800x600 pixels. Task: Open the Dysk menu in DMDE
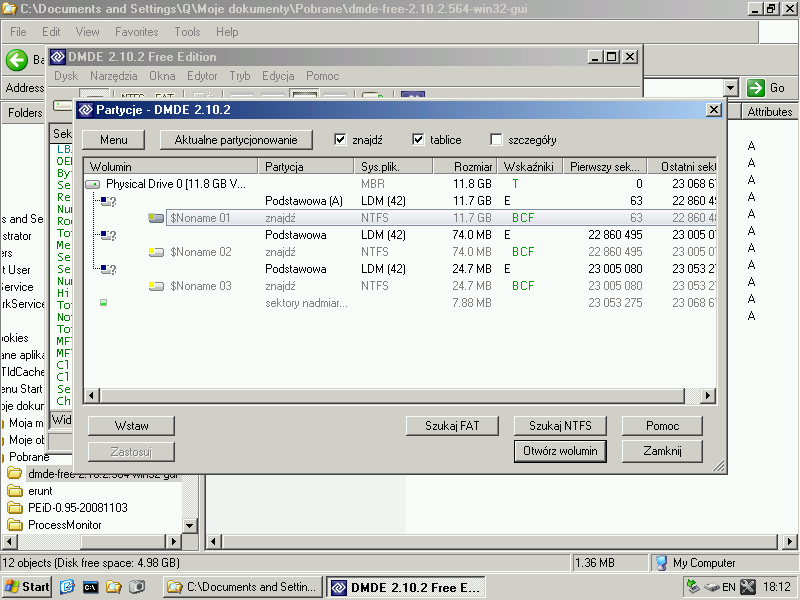pos(66,76)
